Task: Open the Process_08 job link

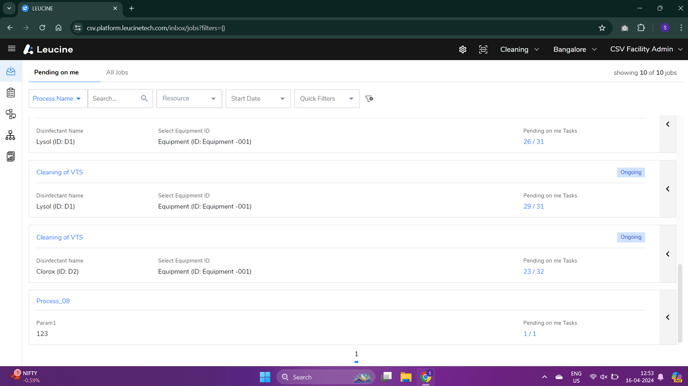Action: tap(53, 301)
